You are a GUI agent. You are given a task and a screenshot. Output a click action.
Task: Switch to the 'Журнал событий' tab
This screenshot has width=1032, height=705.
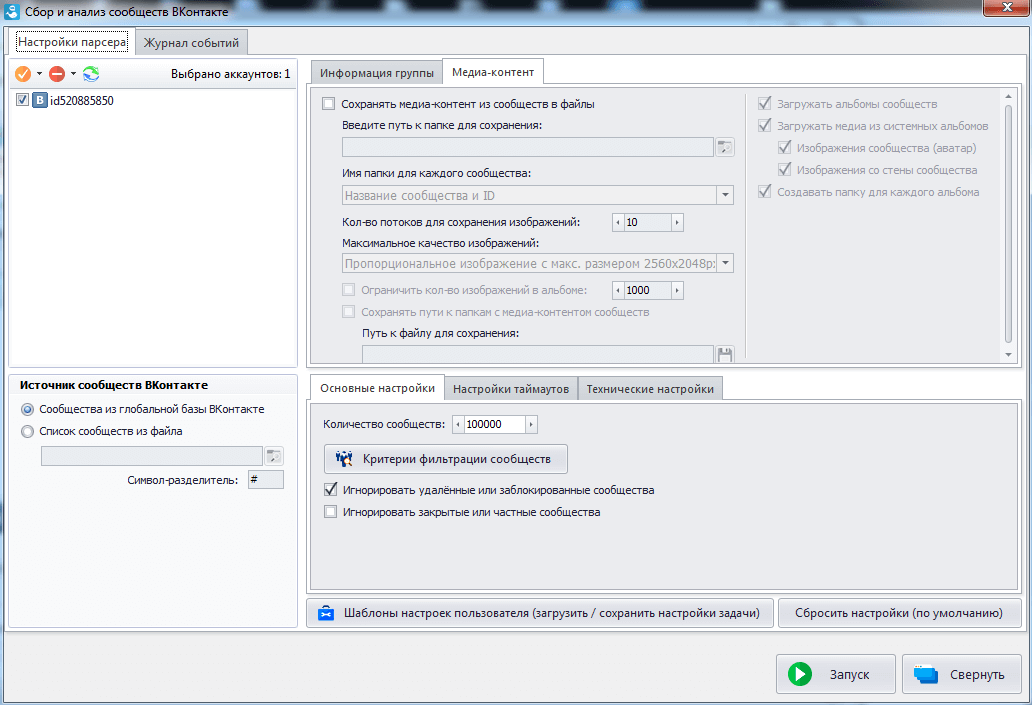[191, 43]
